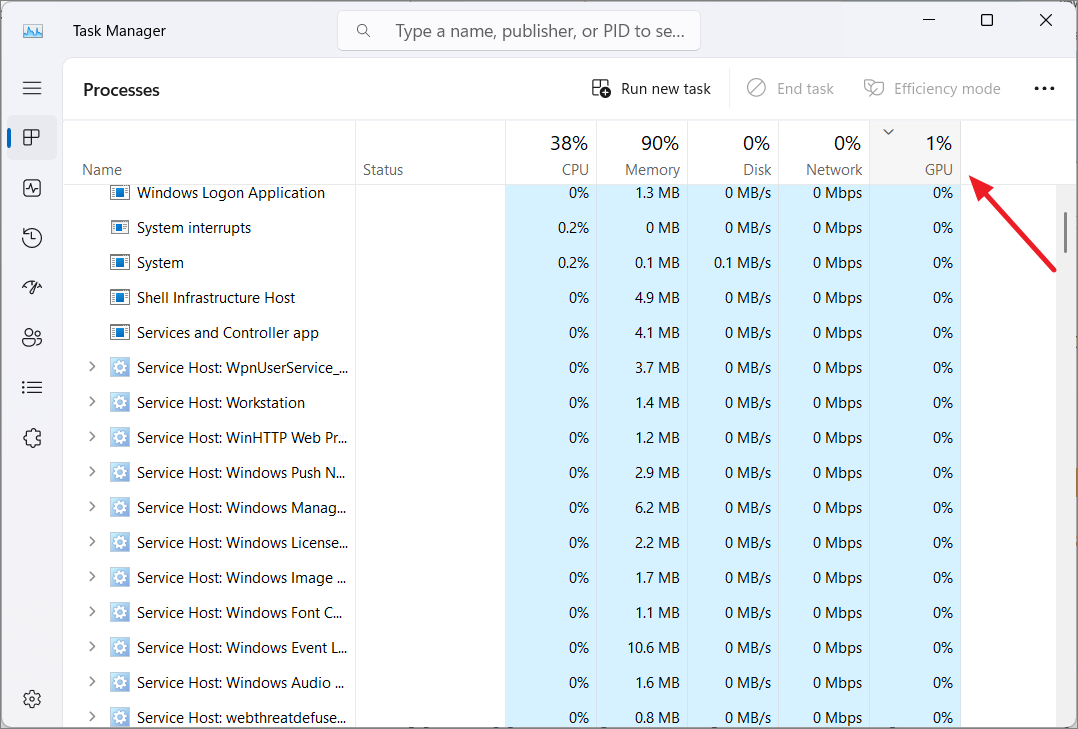This screenshot has height=729, width=1078.
Task: Expand Service Host: Windows Audio
Action: click(91, 682)
